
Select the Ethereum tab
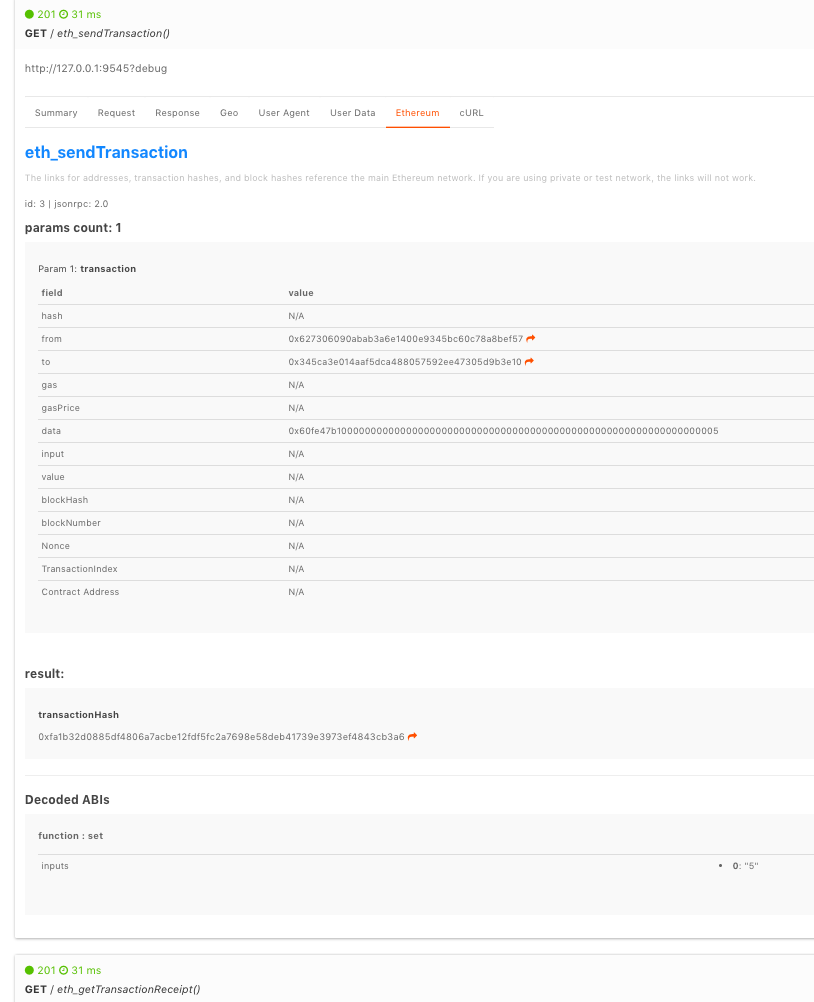(417, 112)
